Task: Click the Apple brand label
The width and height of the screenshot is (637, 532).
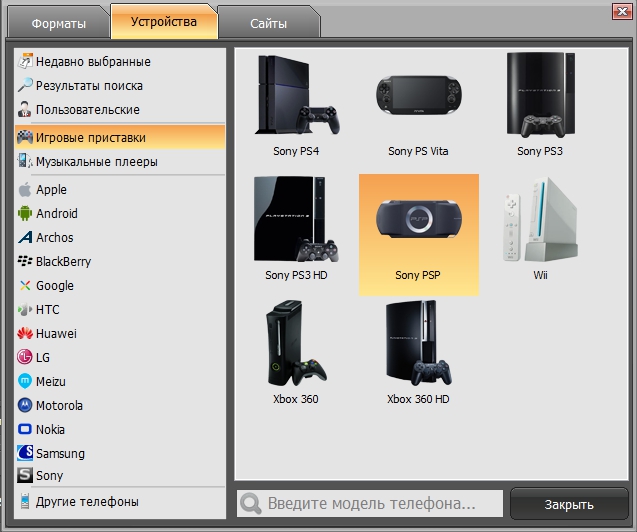Action: point(51,190)
